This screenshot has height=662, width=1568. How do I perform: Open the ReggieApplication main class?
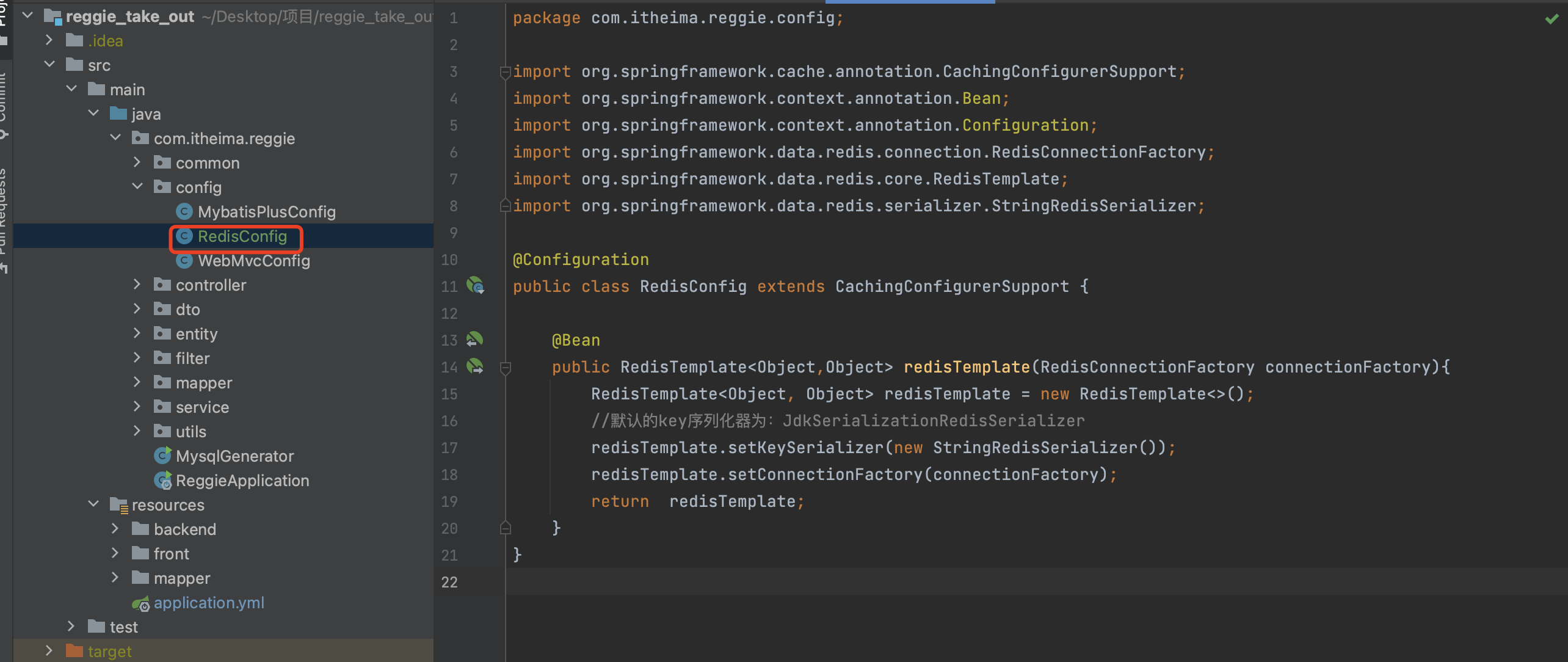click(242, 481)
